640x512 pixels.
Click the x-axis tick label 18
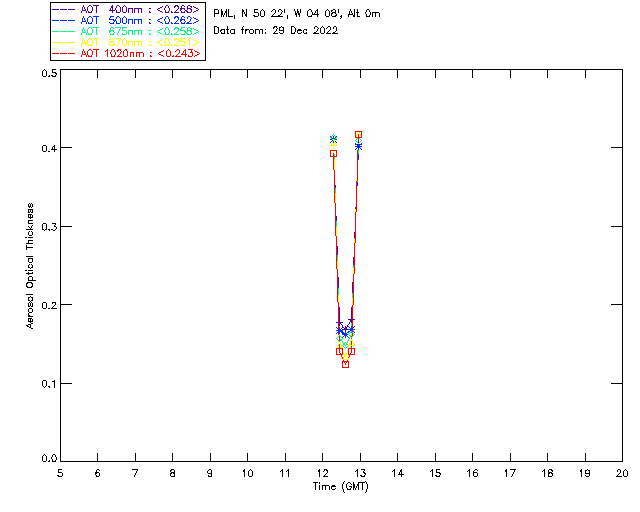click(547, 473)
